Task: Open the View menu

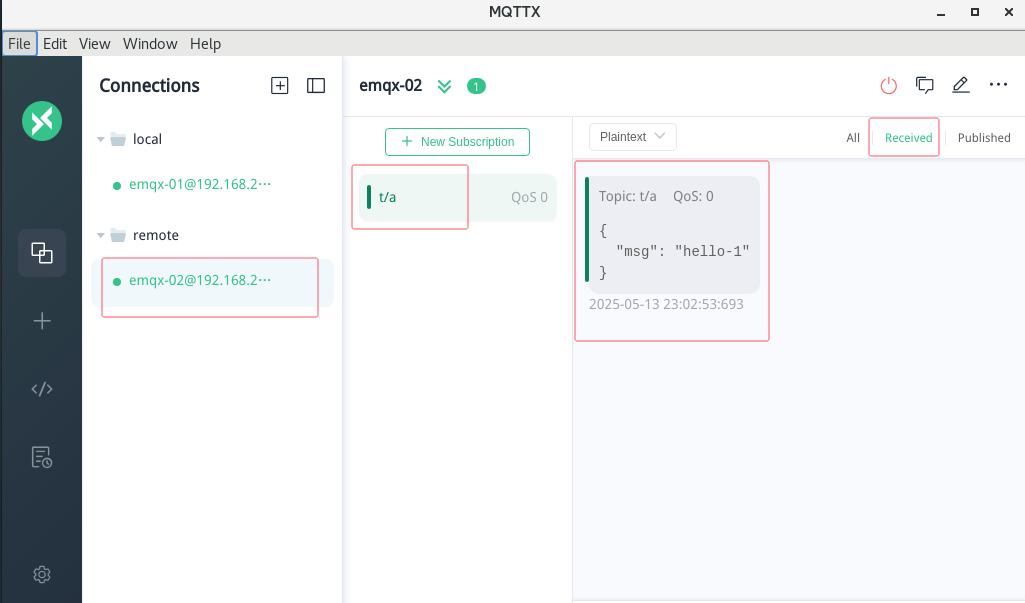Action: (x=94, y=44)
